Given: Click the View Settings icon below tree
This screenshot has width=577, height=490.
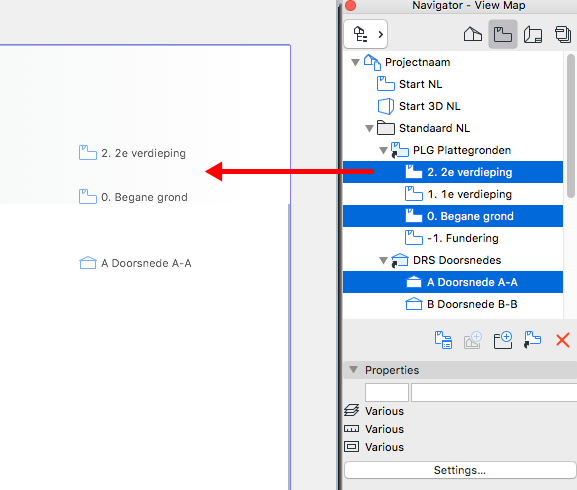Looking at the screenshot, I should (x=443, y=340).
